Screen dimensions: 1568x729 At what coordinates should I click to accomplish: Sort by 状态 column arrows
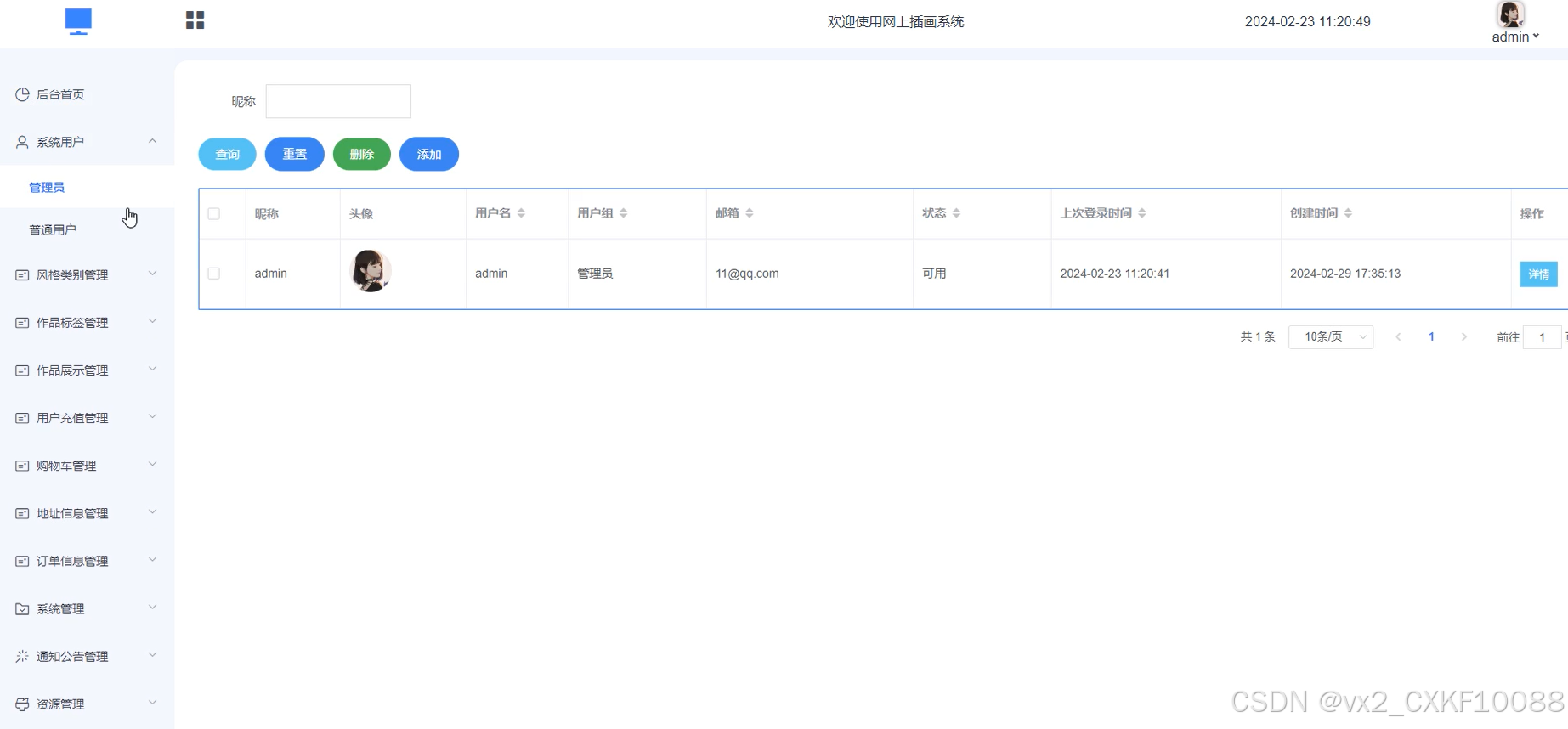[x=956, y=213]
